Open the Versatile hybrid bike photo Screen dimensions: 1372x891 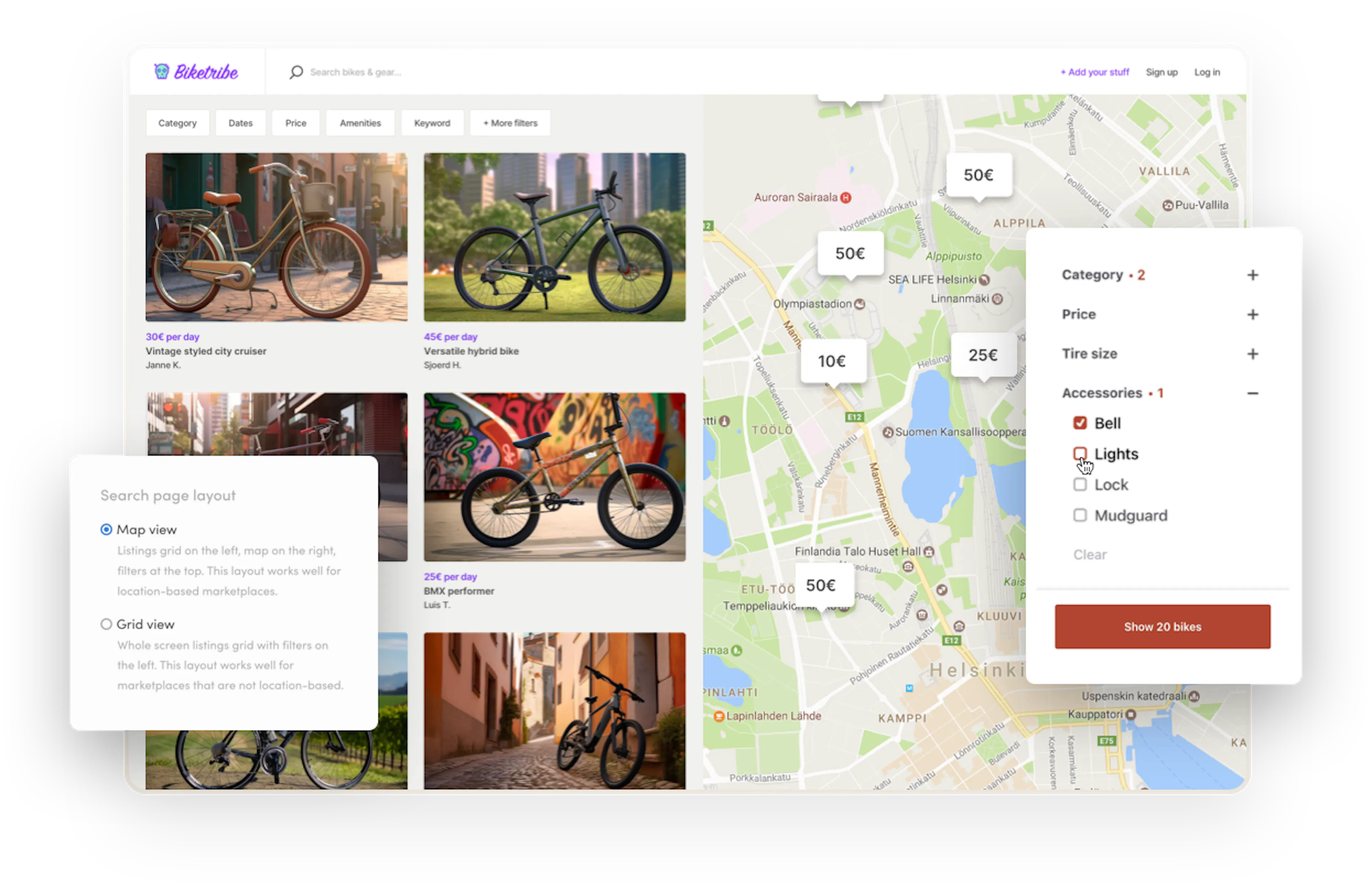pyautogui.click(x=555, y=237)
